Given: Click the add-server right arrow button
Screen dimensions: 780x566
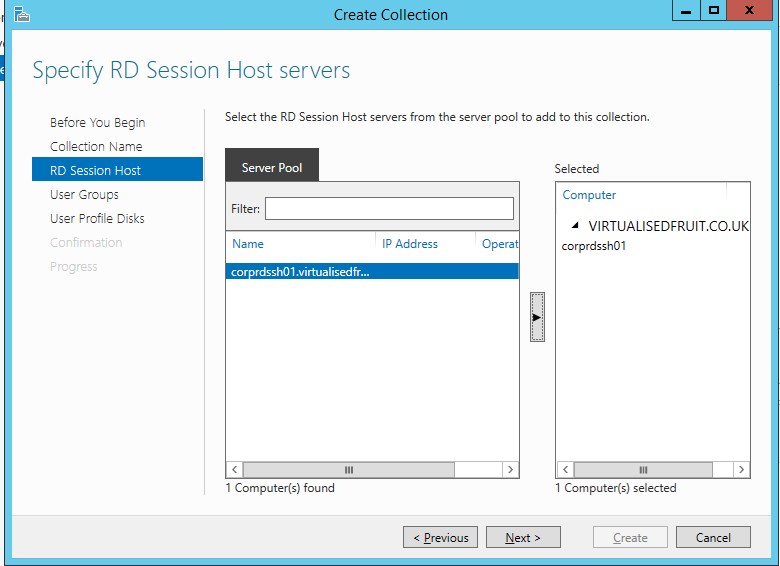Looking at the screenshot, I should 537,317.
